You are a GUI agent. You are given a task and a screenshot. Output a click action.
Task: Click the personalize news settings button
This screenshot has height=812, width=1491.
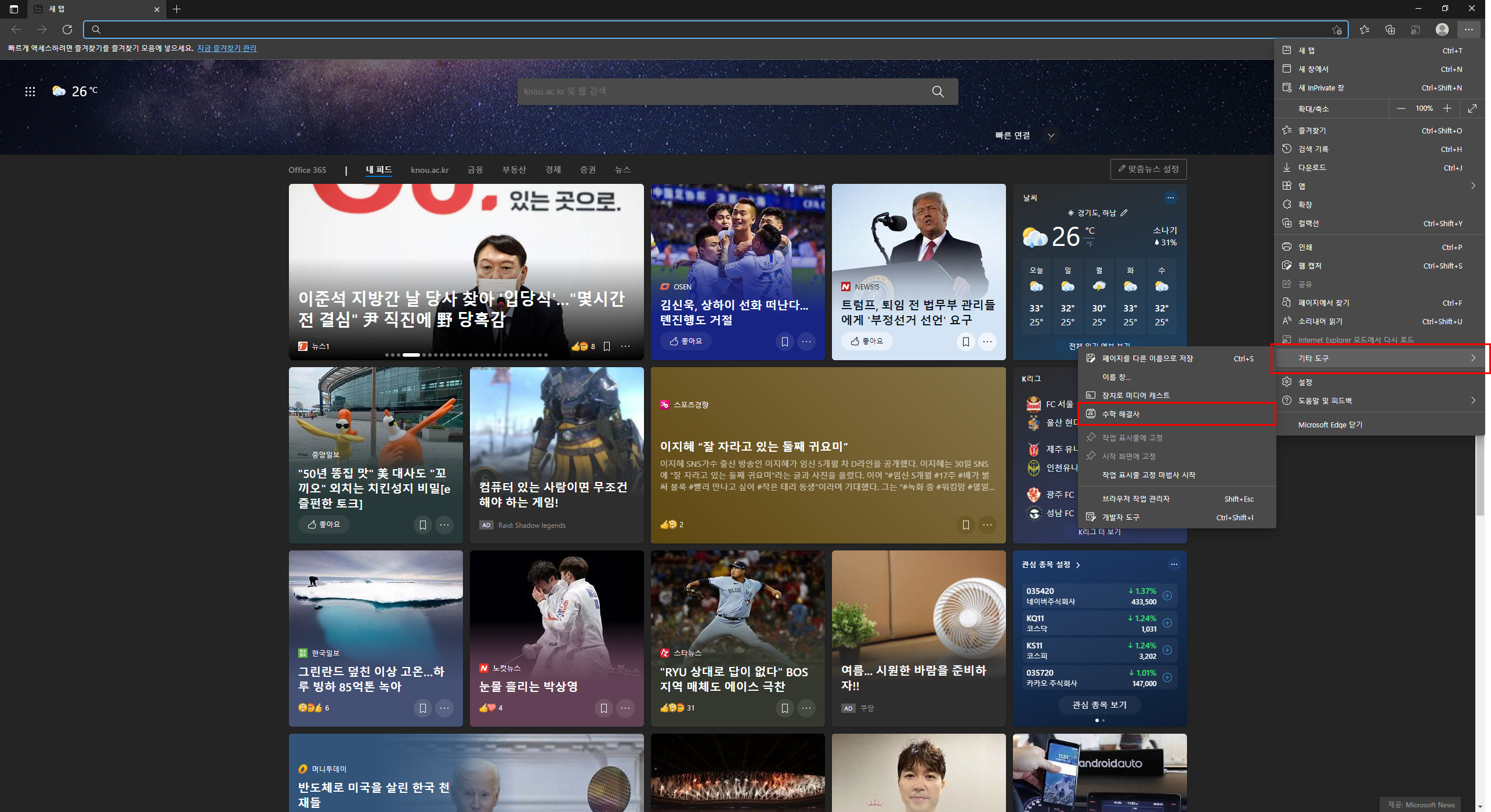pos(1148,169)
